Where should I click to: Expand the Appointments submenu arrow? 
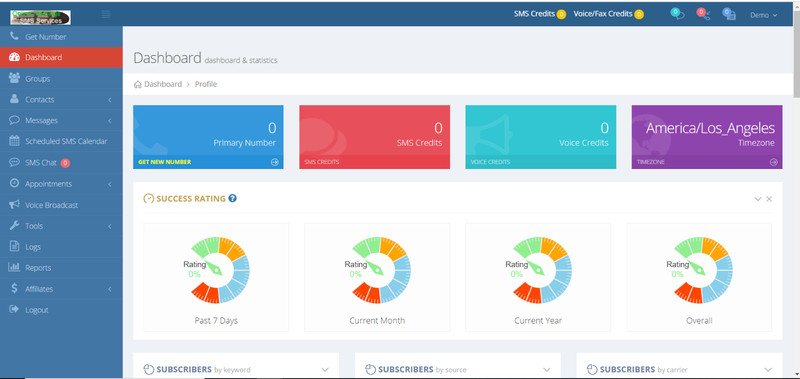(110, 184)
